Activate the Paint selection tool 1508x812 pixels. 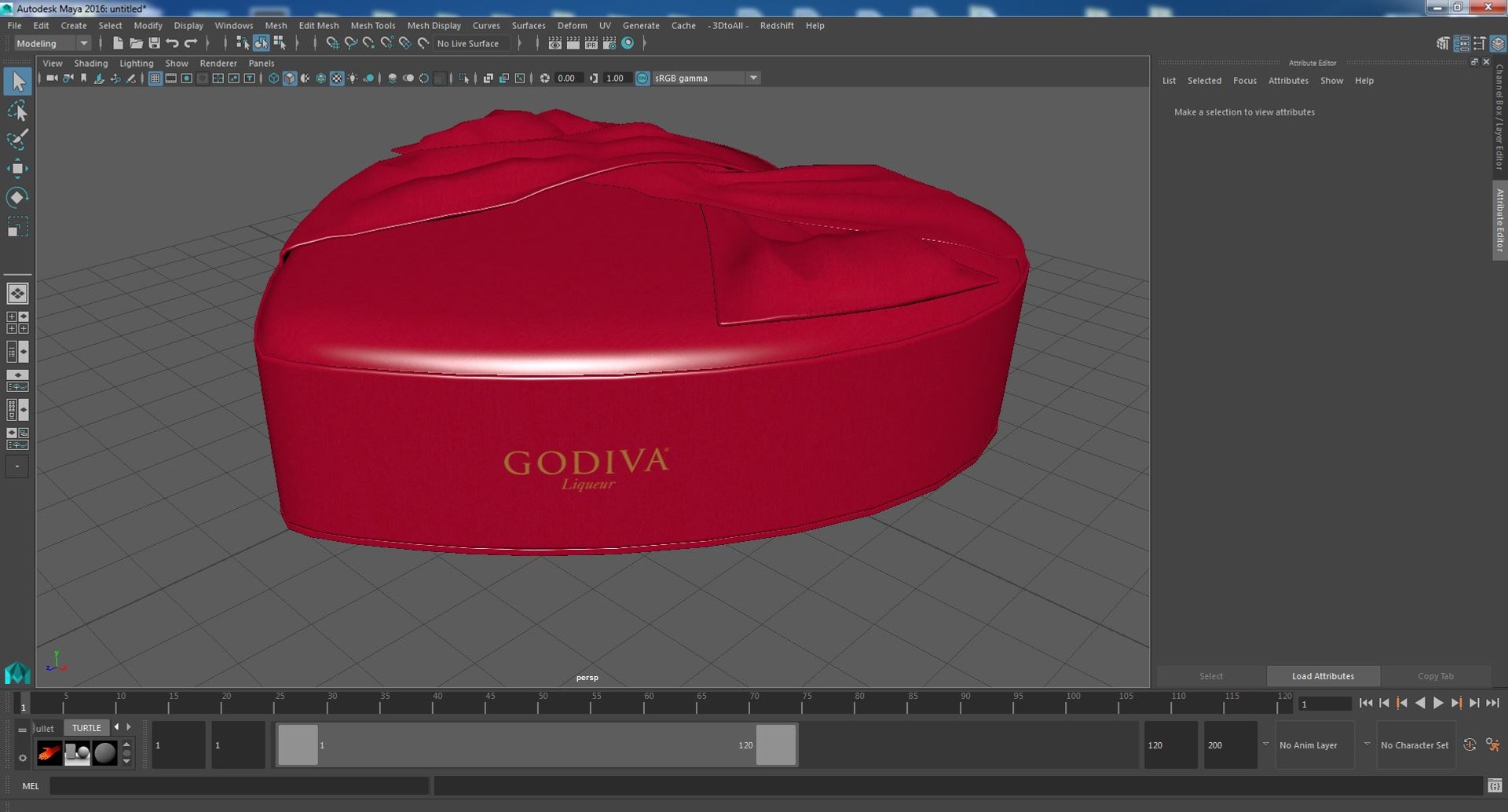[x=17, y=140]
